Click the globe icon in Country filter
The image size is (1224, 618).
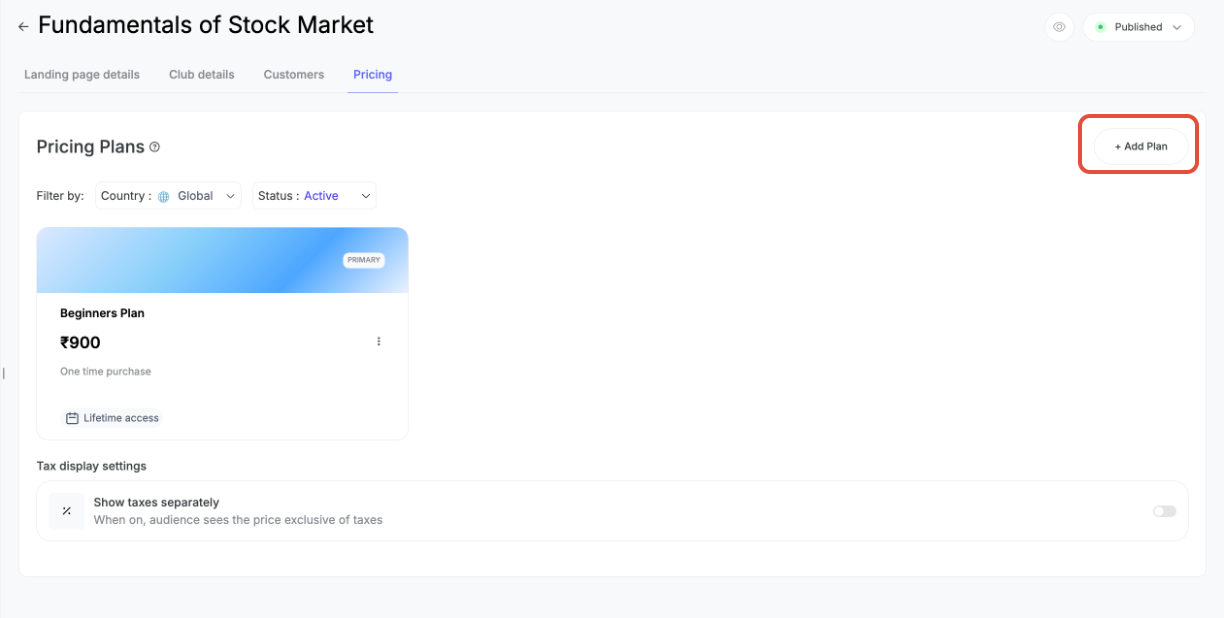click(x=164, y=197)
